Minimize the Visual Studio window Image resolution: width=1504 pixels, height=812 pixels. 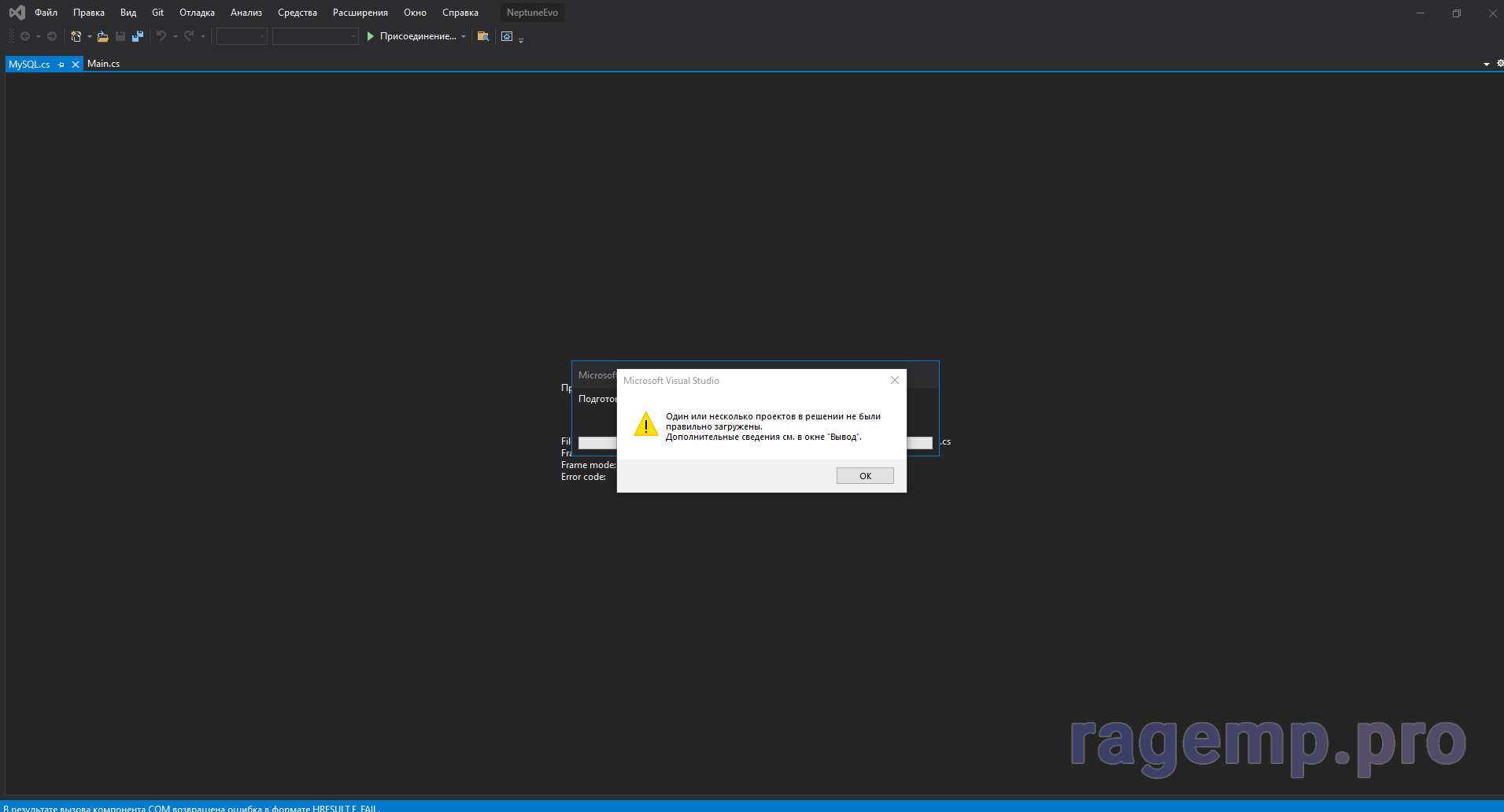click(x=1421, y=13)
